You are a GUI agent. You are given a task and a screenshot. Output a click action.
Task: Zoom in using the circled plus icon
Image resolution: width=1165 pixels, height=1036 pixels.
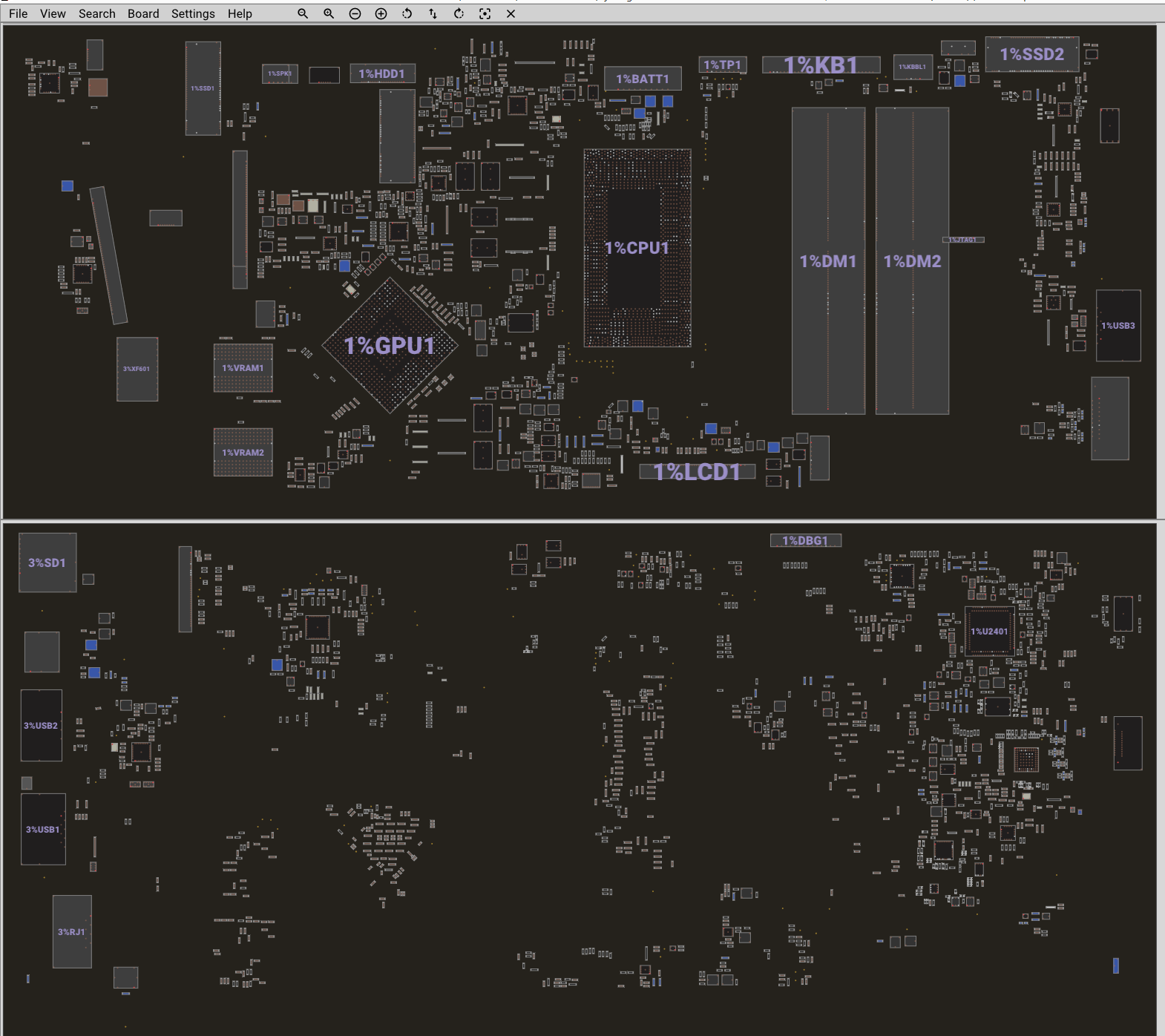coord(381,13)
